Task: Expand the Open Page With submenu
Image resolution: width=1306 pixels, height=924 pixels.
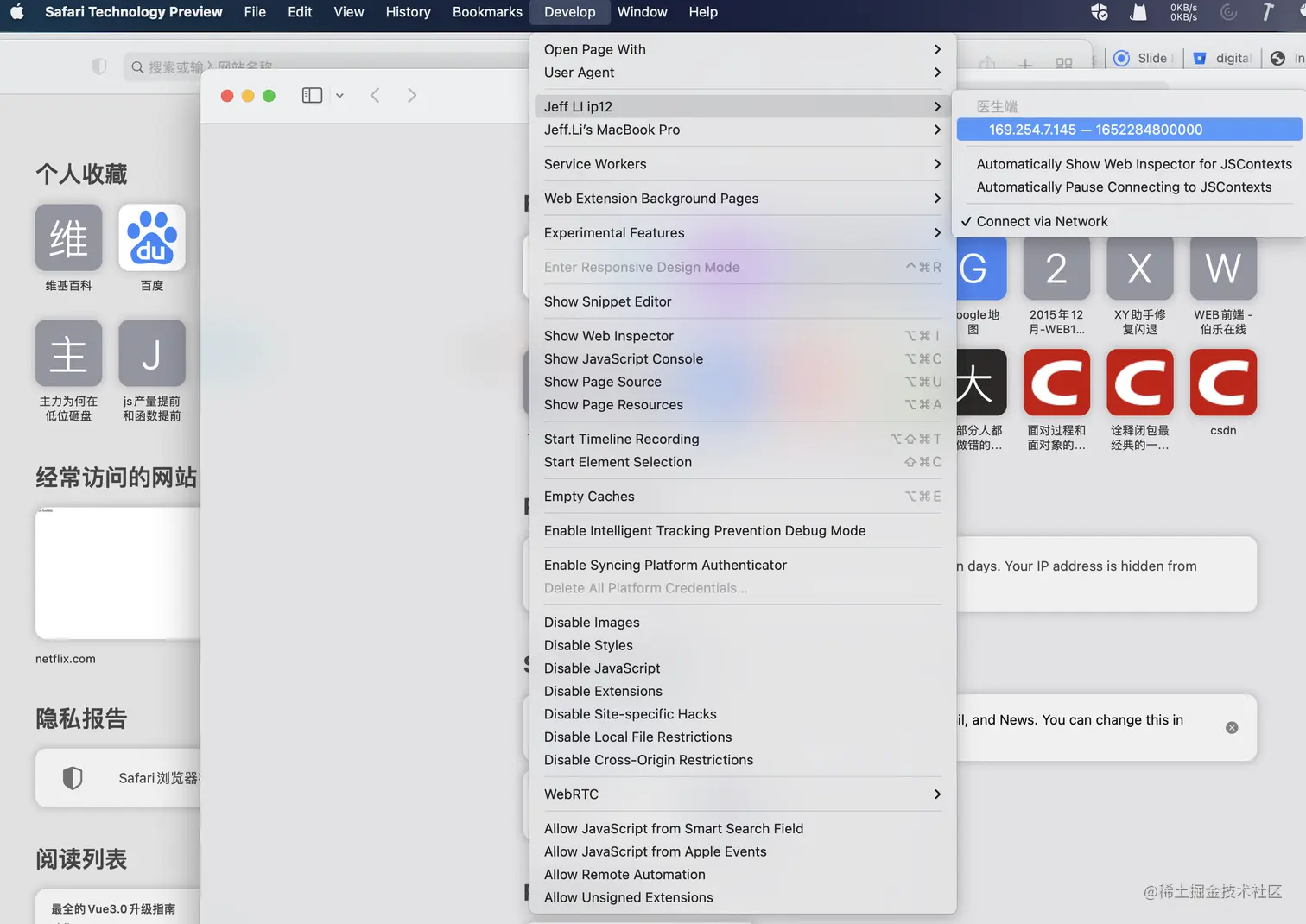Action: point(743,50)
